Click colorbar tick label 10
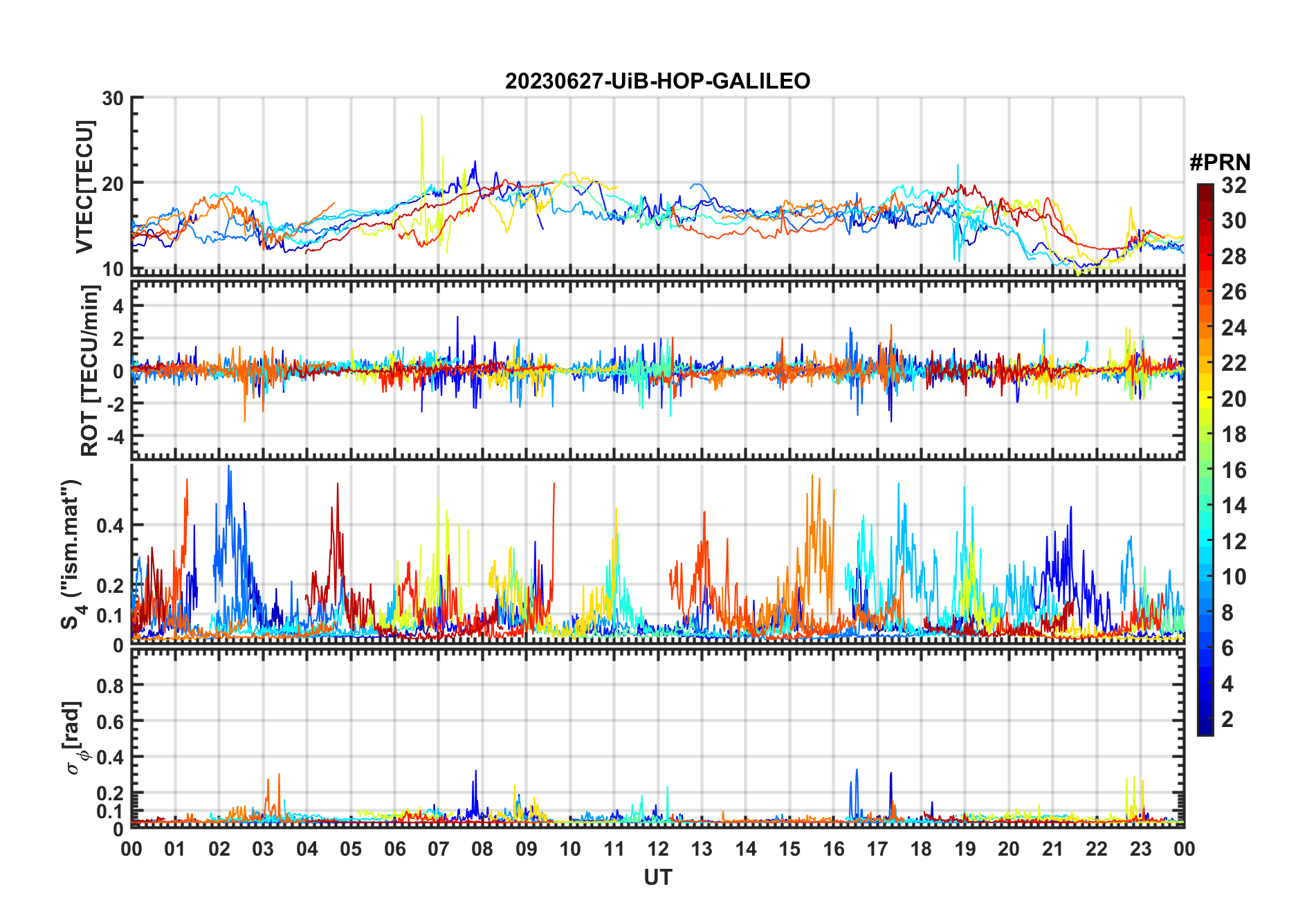Viewport: 1316px width, 920px height. (1234, 577)
